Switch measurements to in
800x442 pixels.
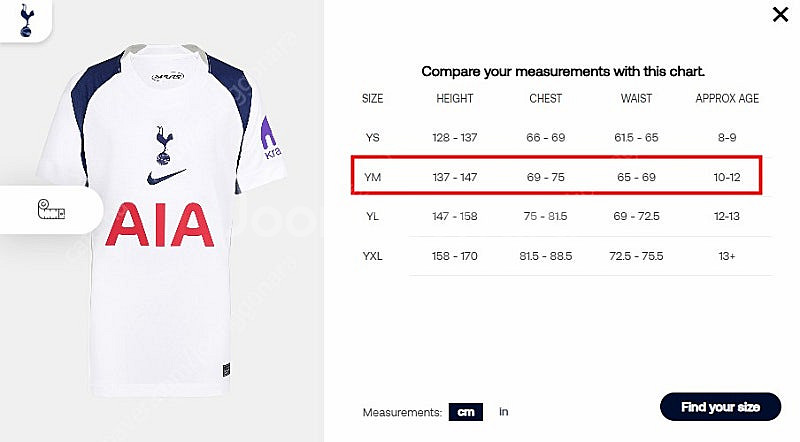tap(504, 411)
